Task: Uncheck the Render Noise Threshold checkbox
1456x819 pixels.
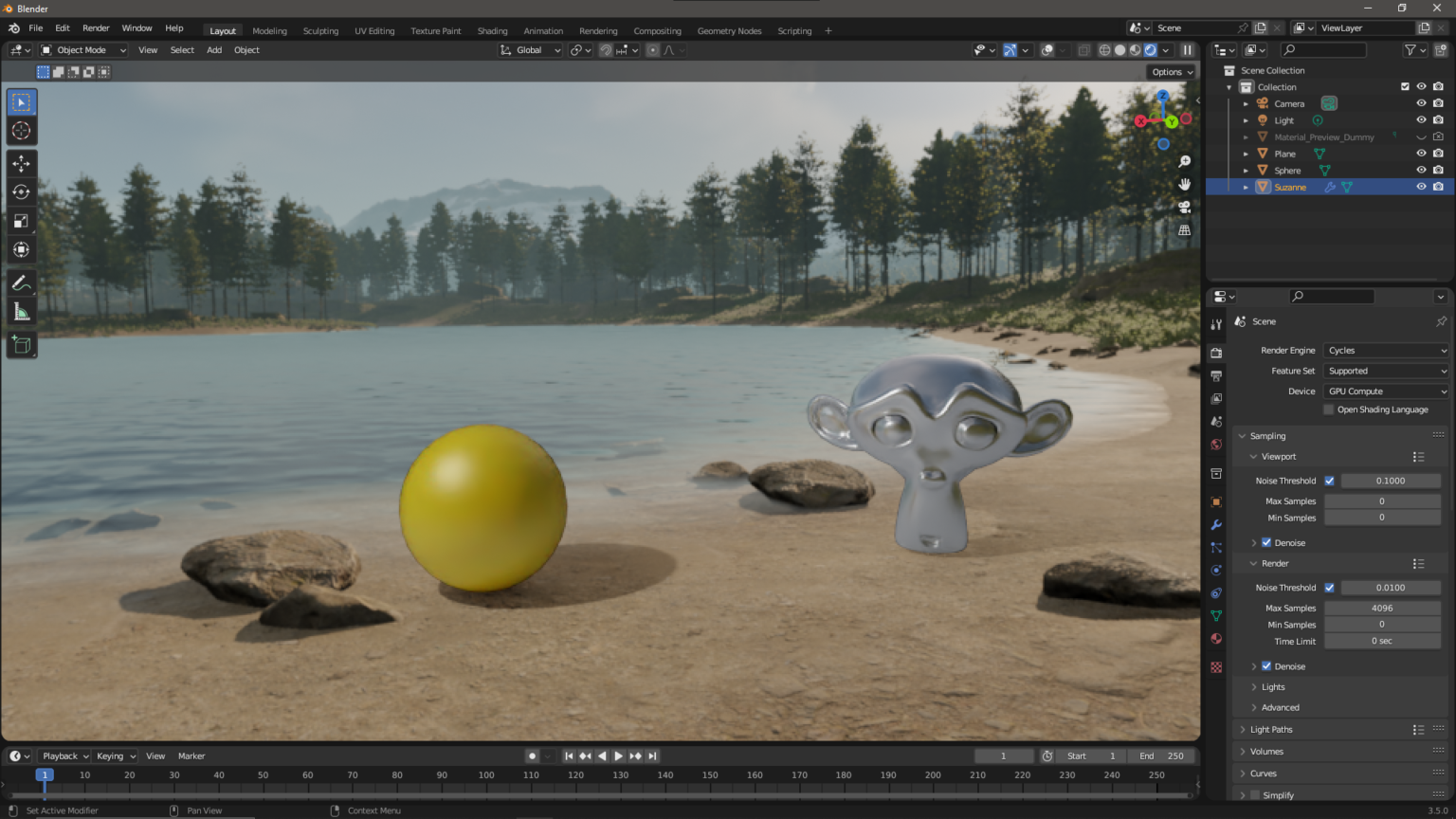Action: click(x=1329, y=587)
